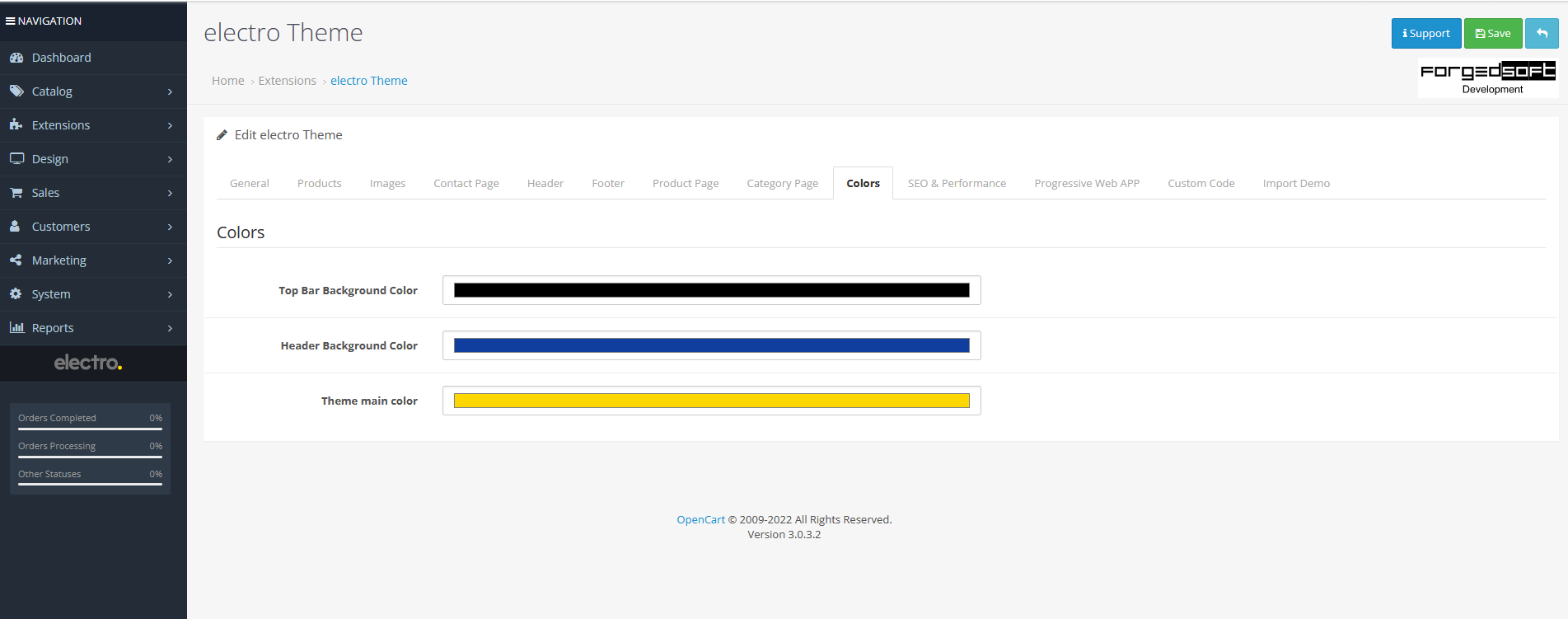The width and height of the screenshot is (1568, 619).
Task: Open the Footer tab
Action: (x=608, y=183)
